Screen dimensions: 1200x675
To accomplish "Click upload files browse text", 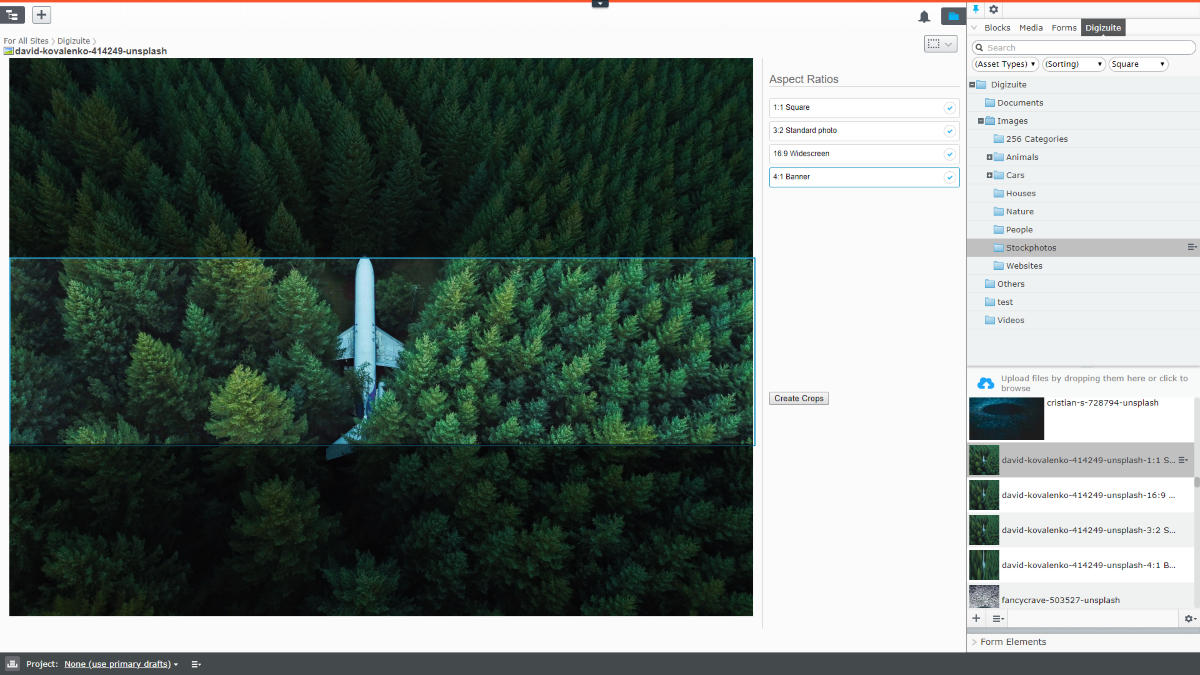I will pyautogui.click(x=1094, y=383).
